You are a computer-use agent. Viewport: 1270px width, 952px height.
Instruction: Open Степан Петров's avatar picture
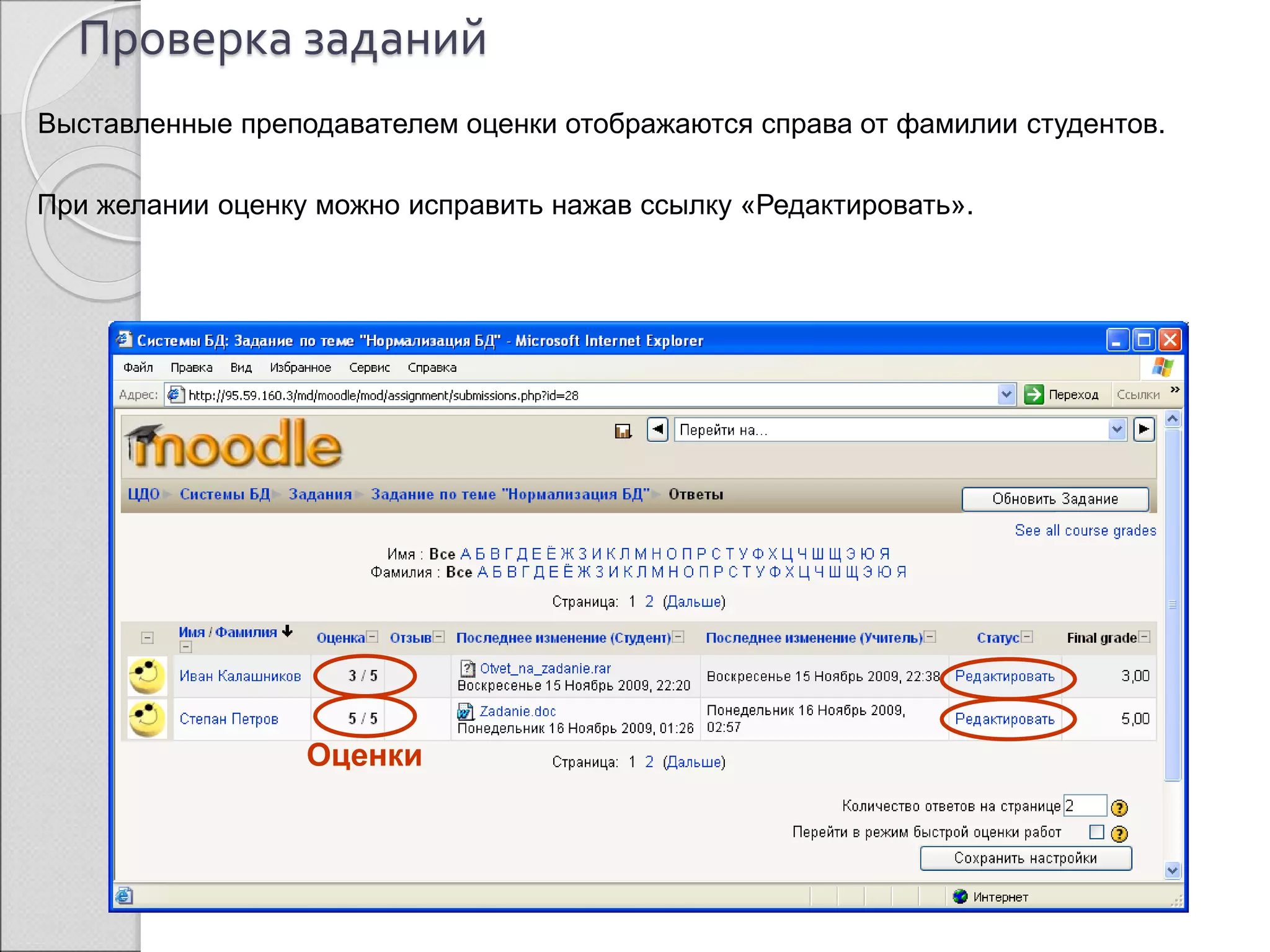coord(147,718)
